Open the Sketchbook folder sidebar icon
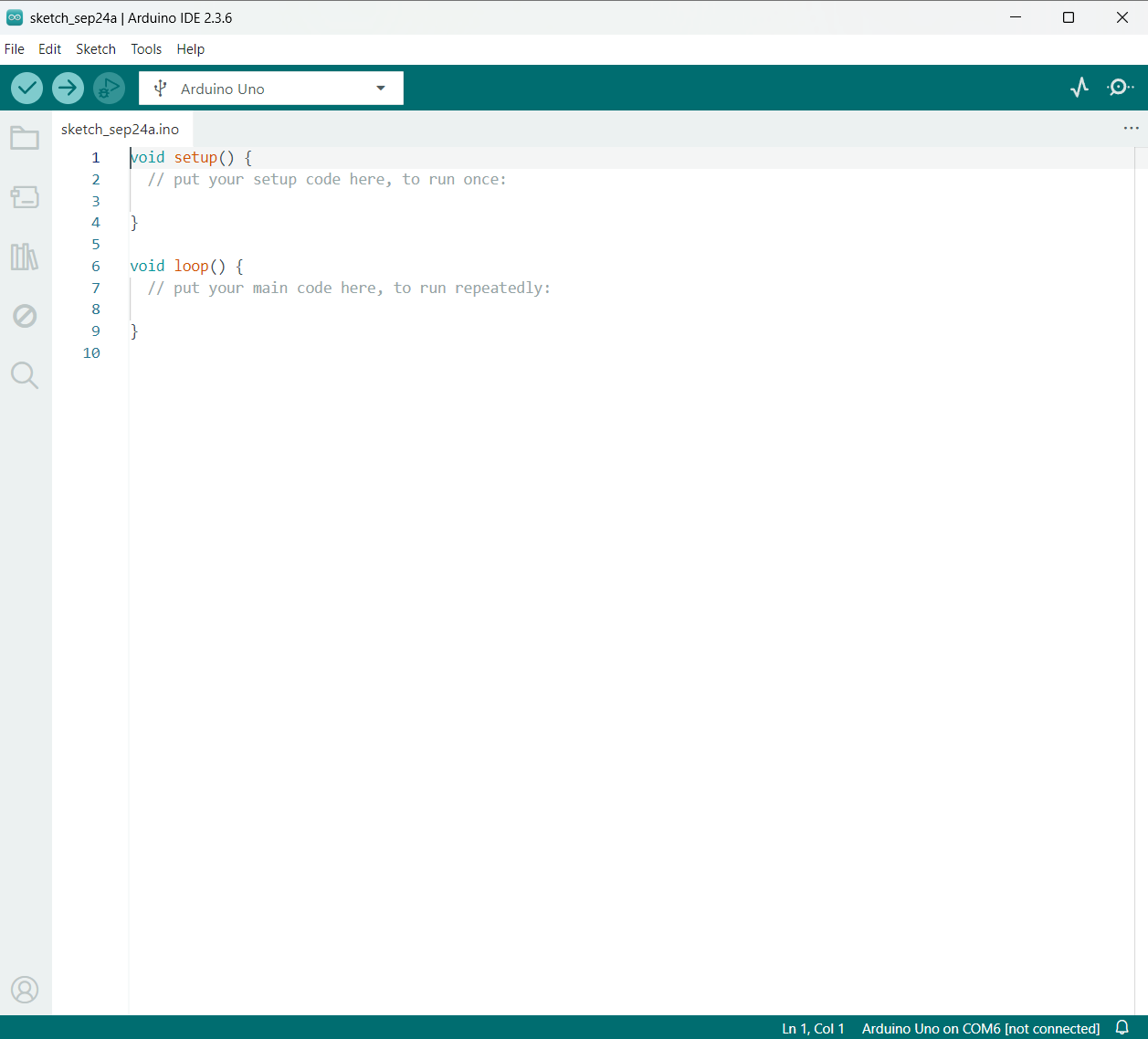Viewport: 1148px width, 1039px height. (25, 138)
